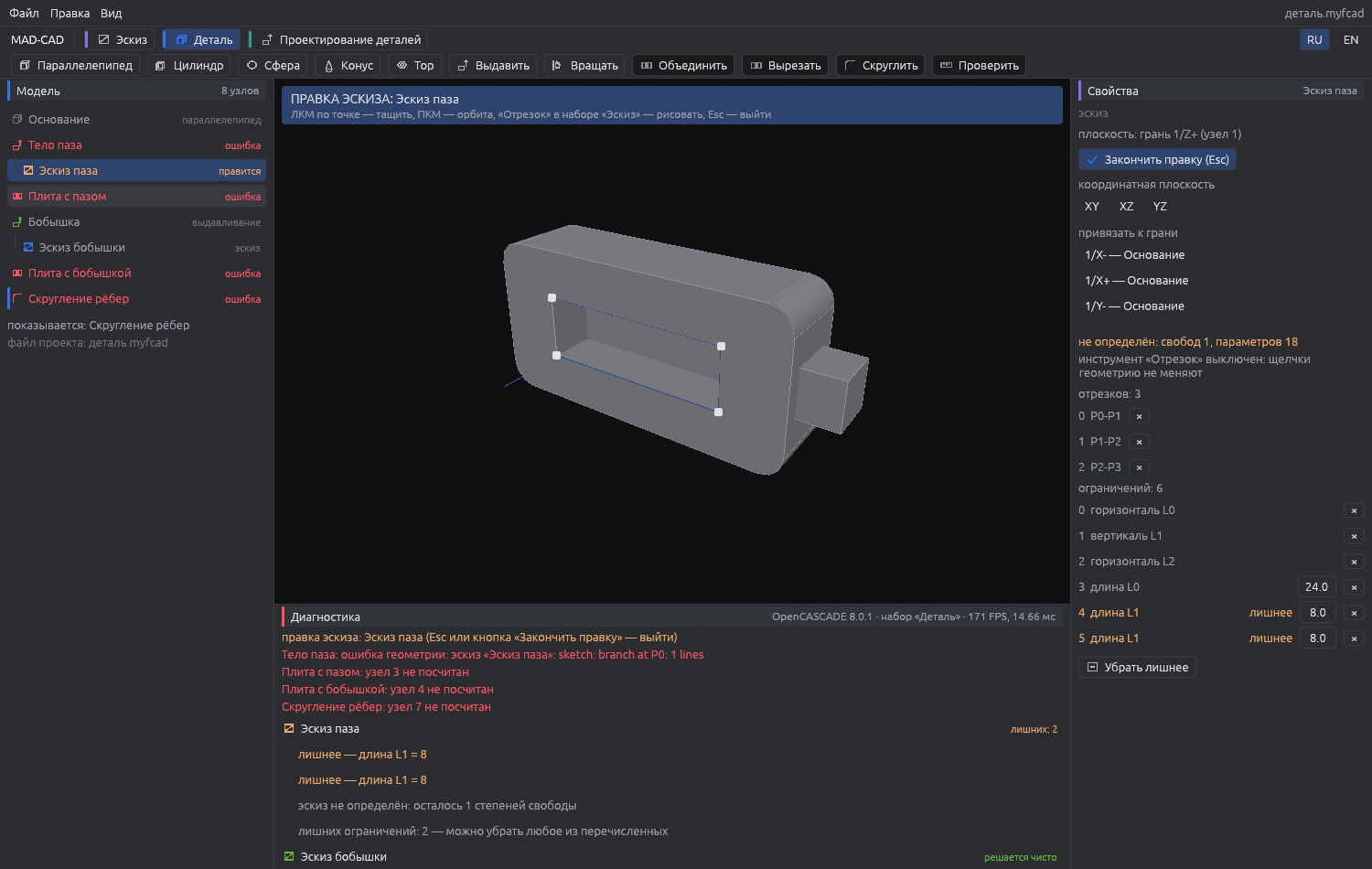
Task: Click Закончить правку (Esc) button
Action: coord(1157,159)
